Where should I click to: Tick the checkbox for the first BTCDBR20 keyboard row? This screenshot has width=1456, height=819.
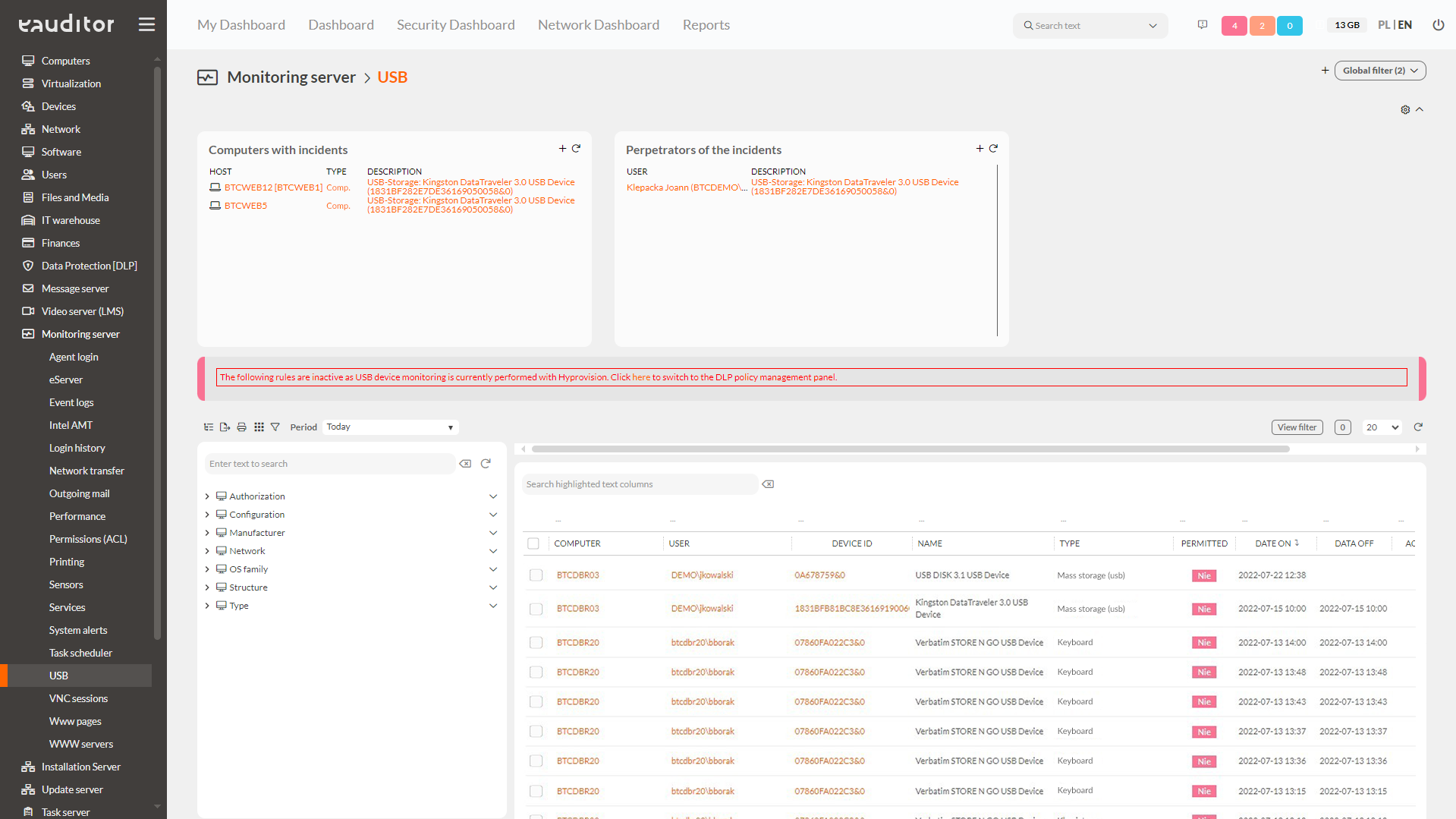[536, 642]
